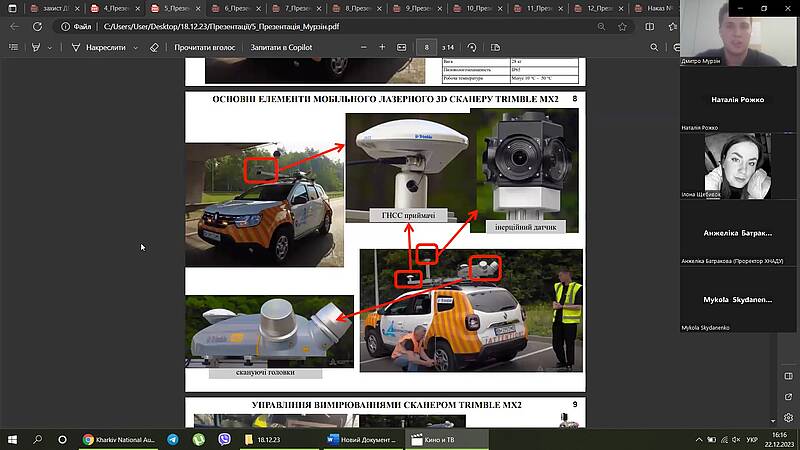Click the інерційний датчик label

(526, 227)
